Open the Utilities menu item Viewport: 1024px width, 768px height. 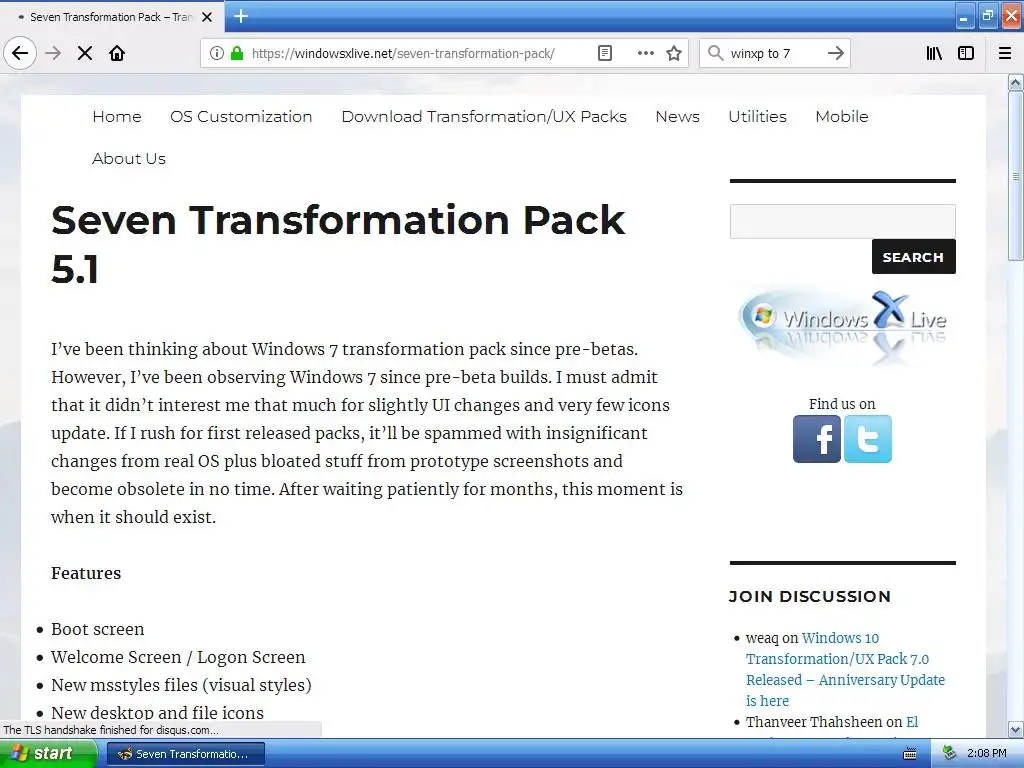758,116
